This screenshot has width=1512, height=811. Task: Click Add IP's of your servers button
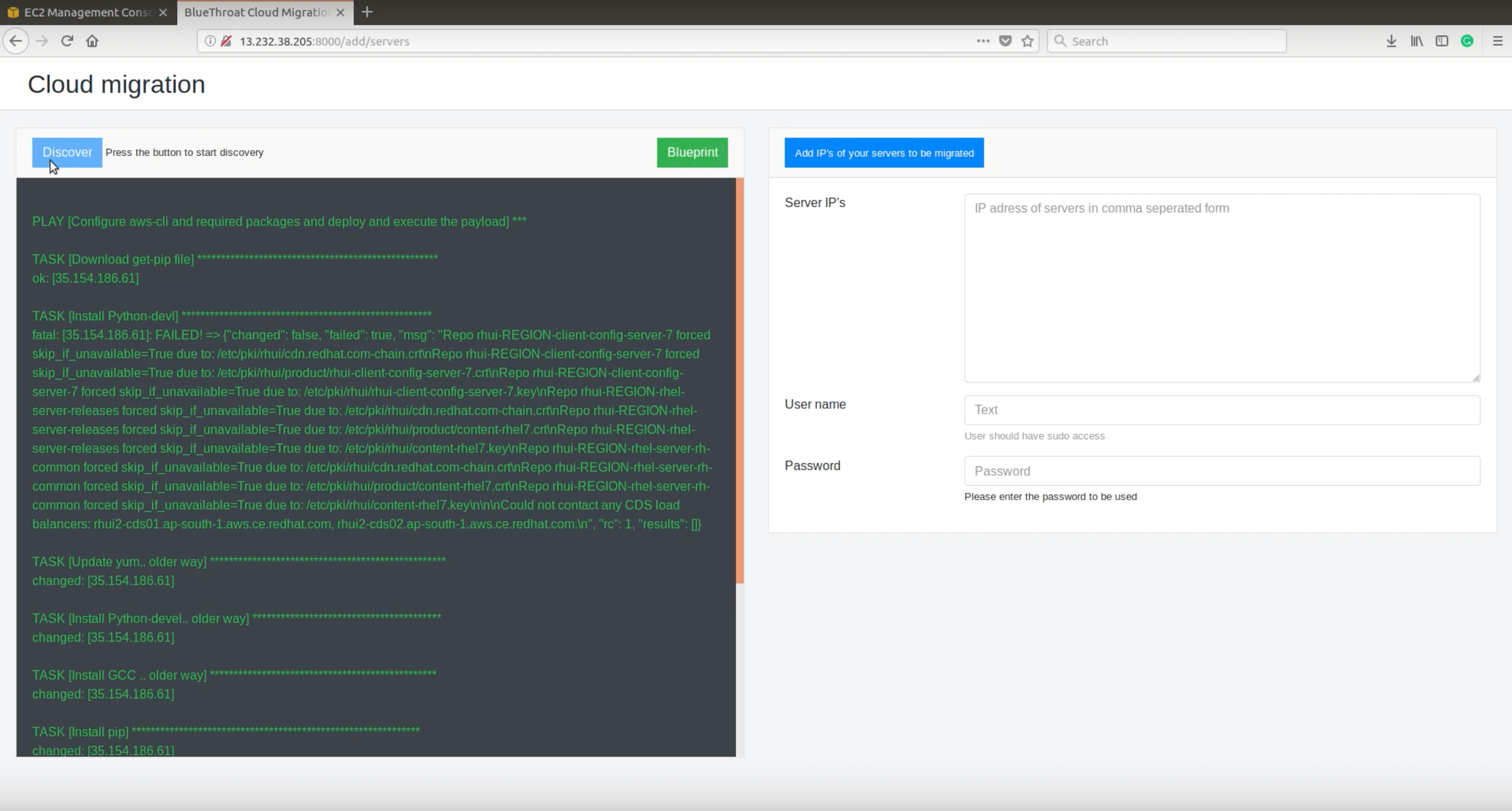tap(884, 153)
